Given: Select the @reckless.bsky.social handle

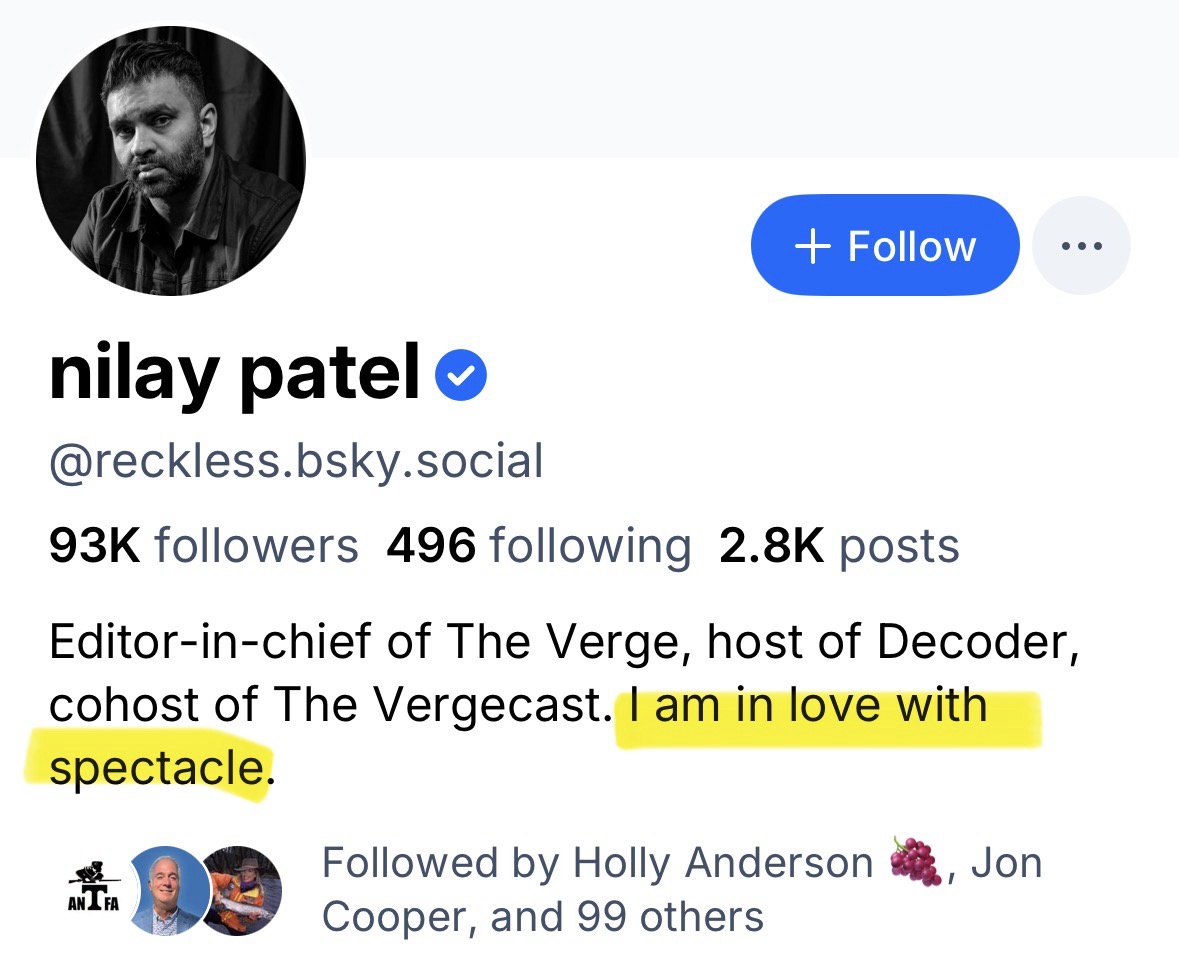Looking at the screenshot, I should (296, 461).
